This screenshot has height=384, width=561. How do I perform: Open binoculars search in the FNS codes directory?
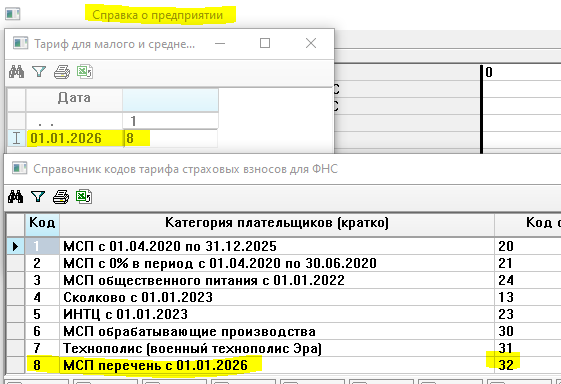click(15, 197)
